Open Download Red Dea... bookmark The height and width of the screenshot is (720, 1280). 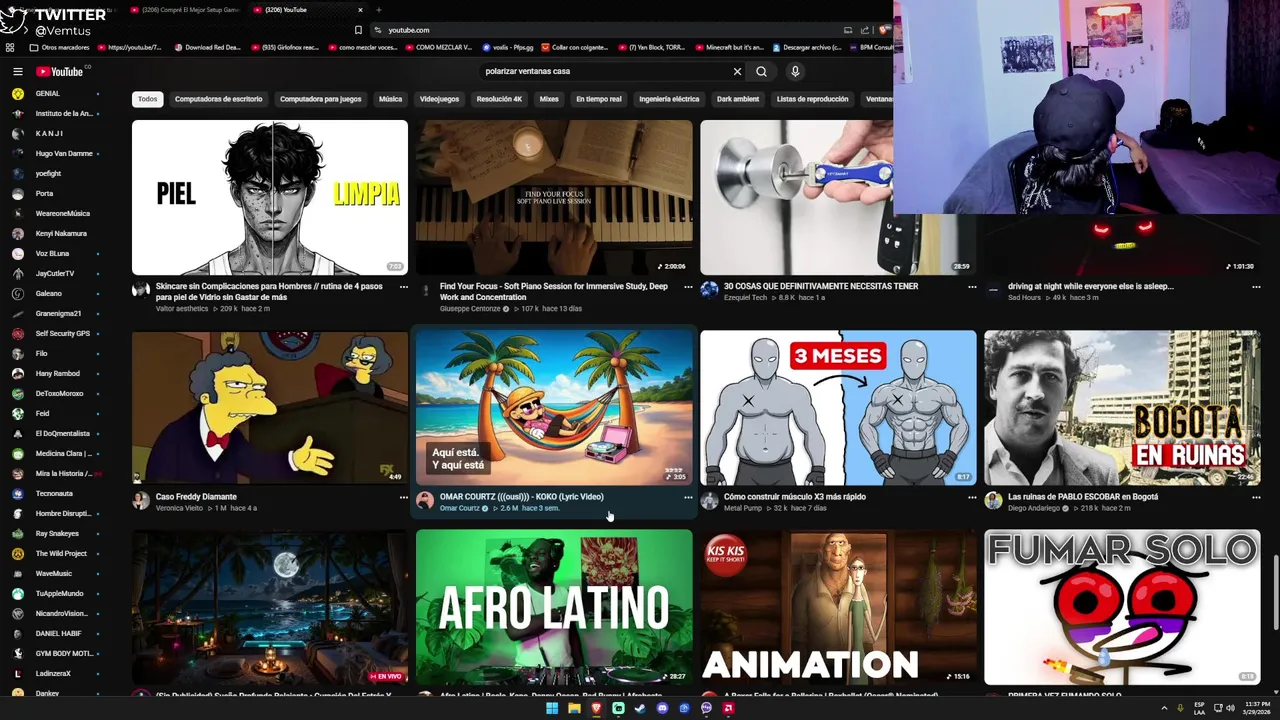(207, 47)
